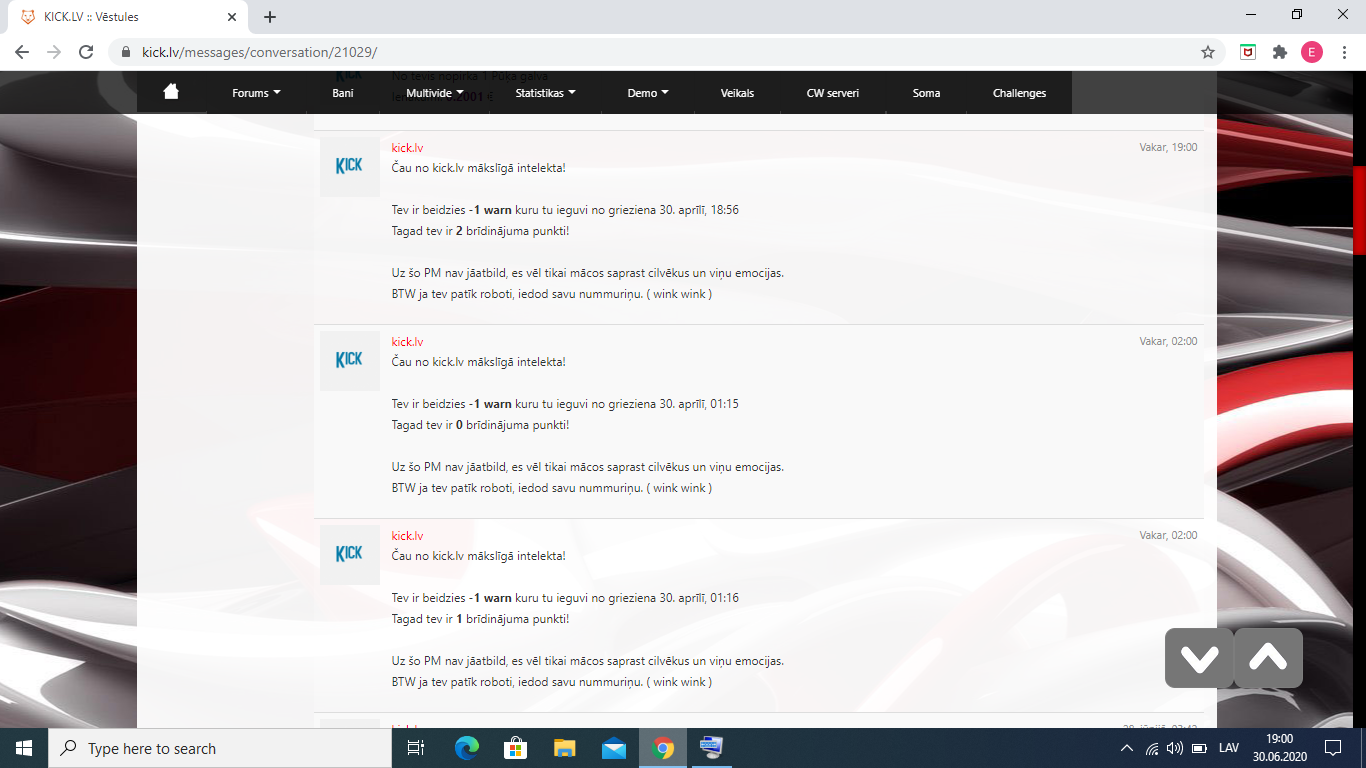The image size is (1366, 768).
Task: Open the Wi-Fi network tray icon
Action: (x=1152, y=748)
